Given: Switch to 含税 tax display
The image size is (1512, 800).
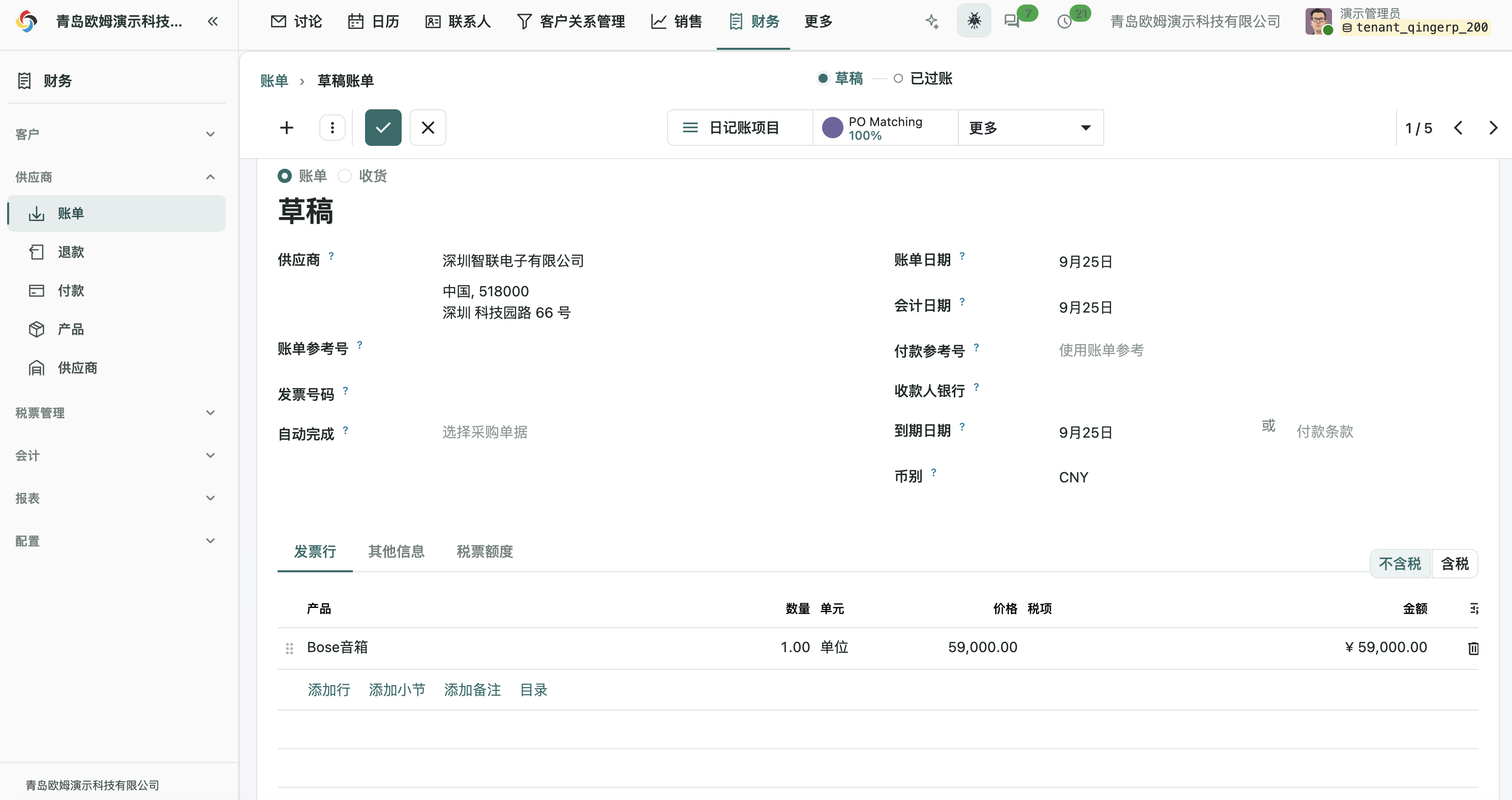Looking at the screenshot, I should [1455, 564].
